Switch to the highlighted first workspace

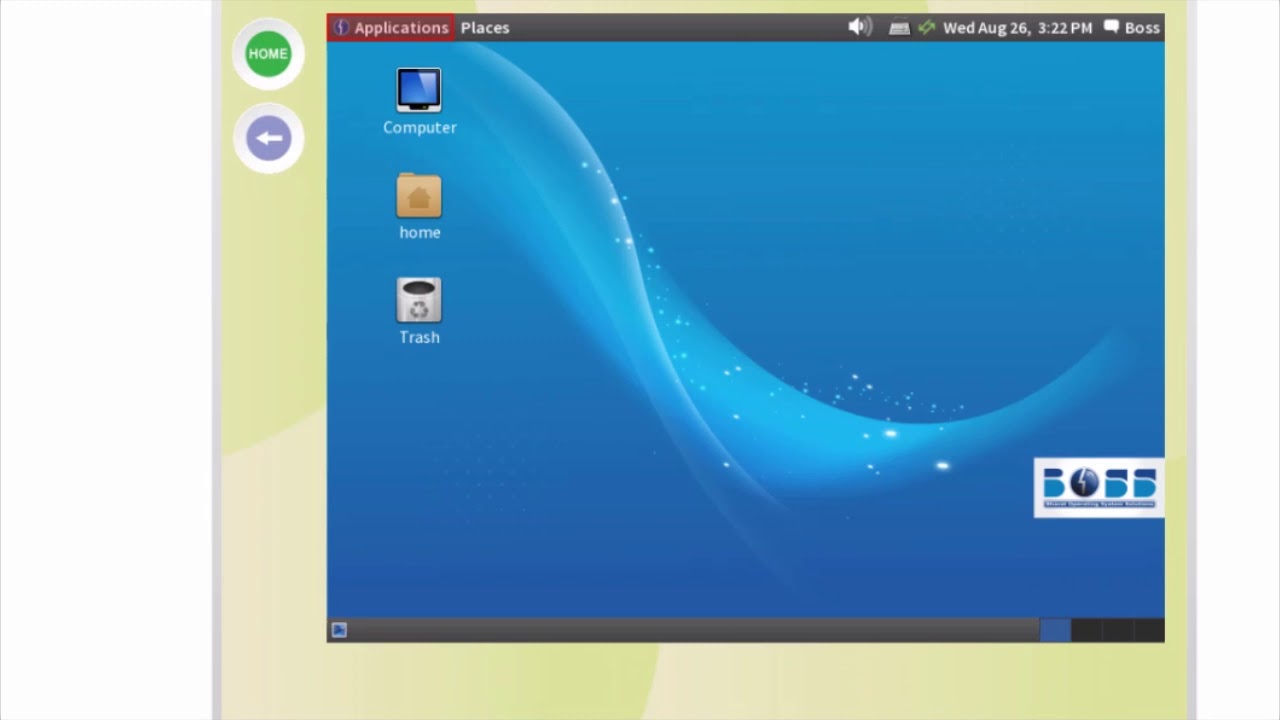[1055, 630]
